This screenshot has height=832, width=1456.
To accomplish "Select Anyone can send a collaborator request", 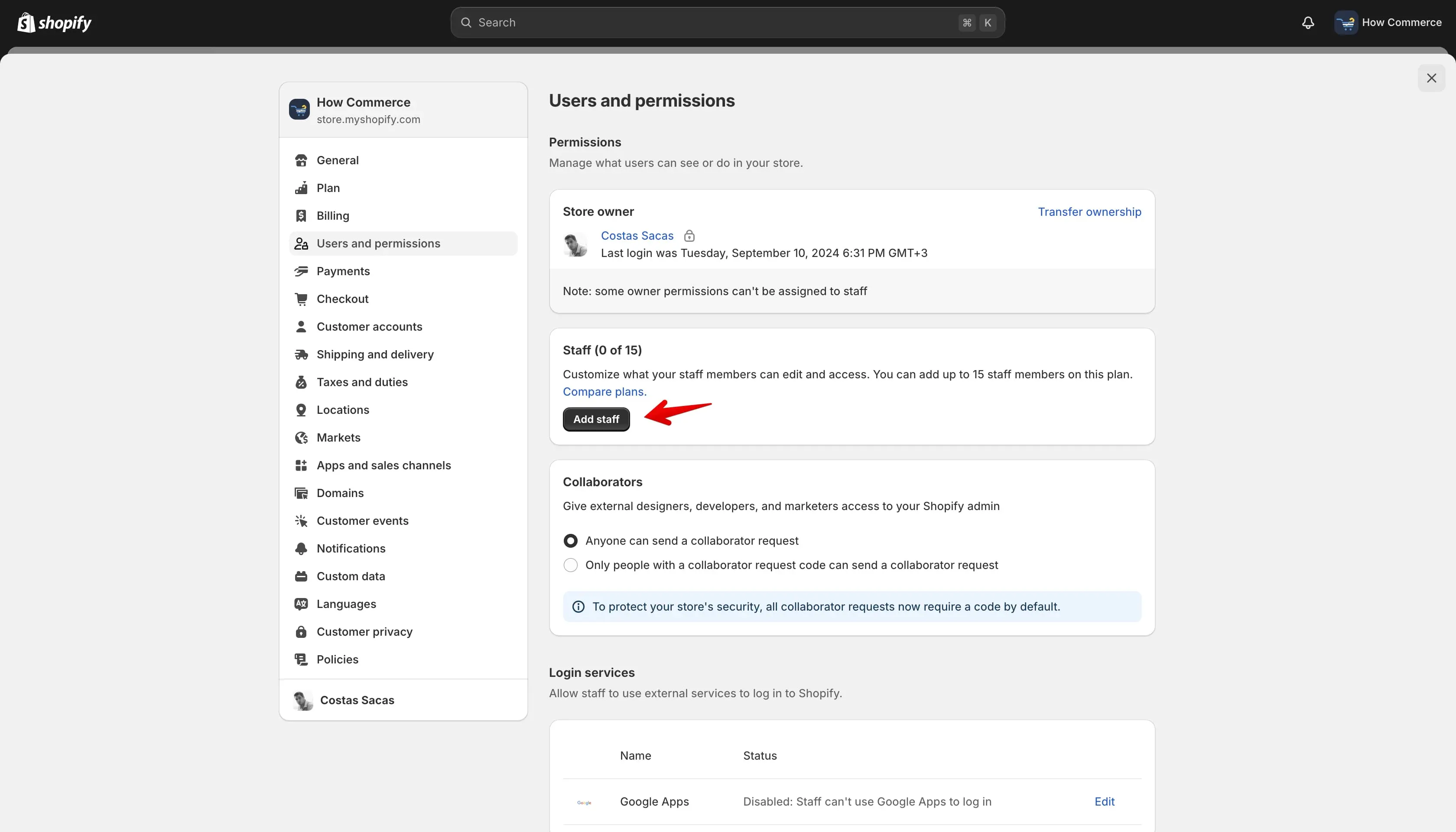I will [x=570, y=540].
